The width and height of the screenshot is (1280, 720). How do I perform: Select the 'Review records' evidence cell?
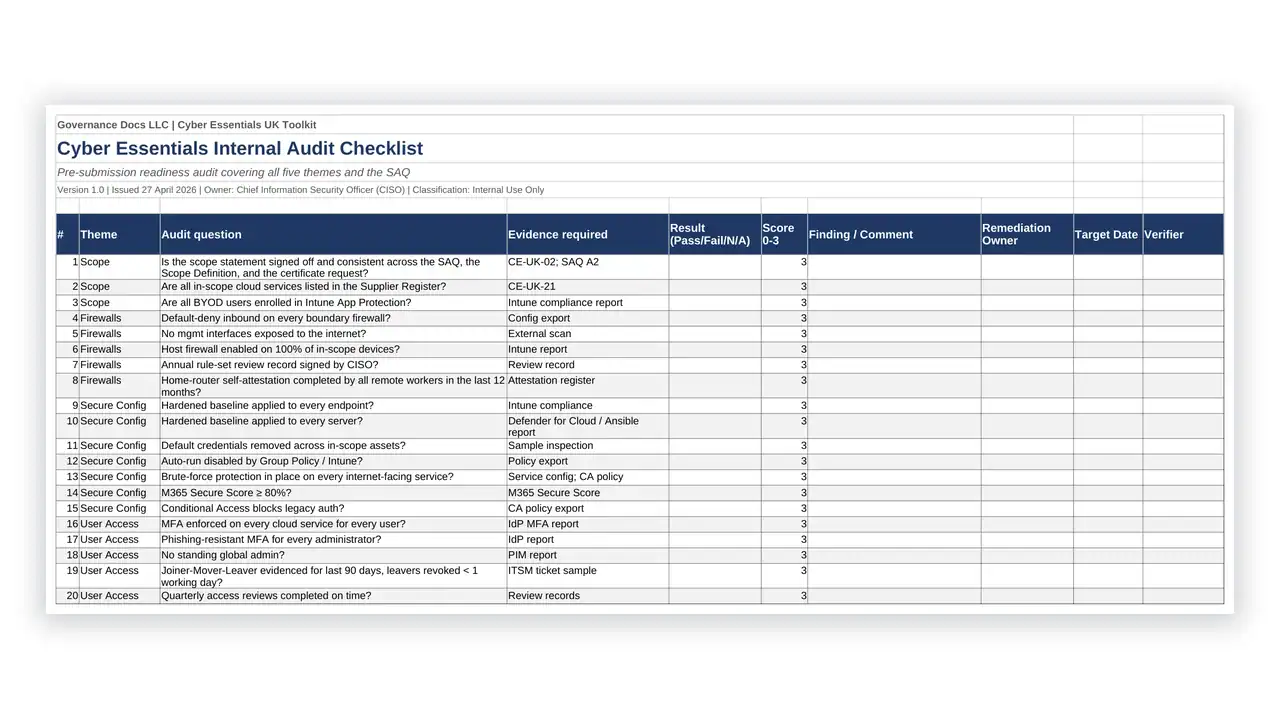pos(588,596)
